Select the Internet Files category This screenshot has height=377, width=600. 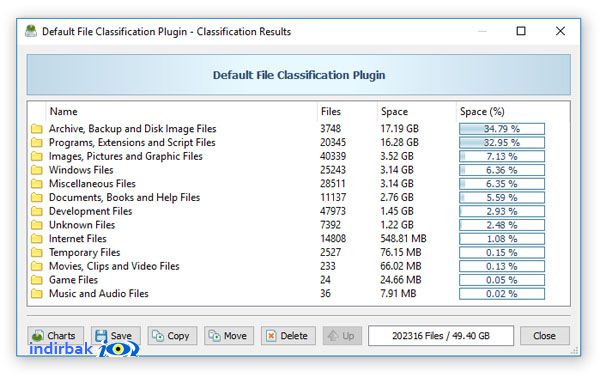[x=298, y=239]
